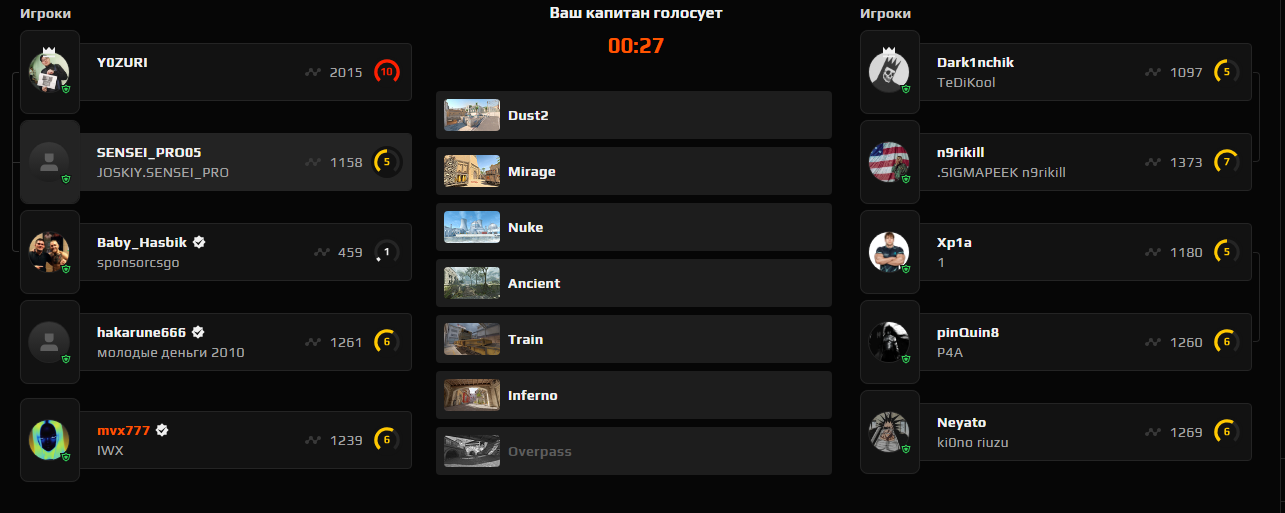Open Y0ZURI's avatar picture
Image resolution: width=1285 pixels, height=513 pixels.
[x=49, y=71]
